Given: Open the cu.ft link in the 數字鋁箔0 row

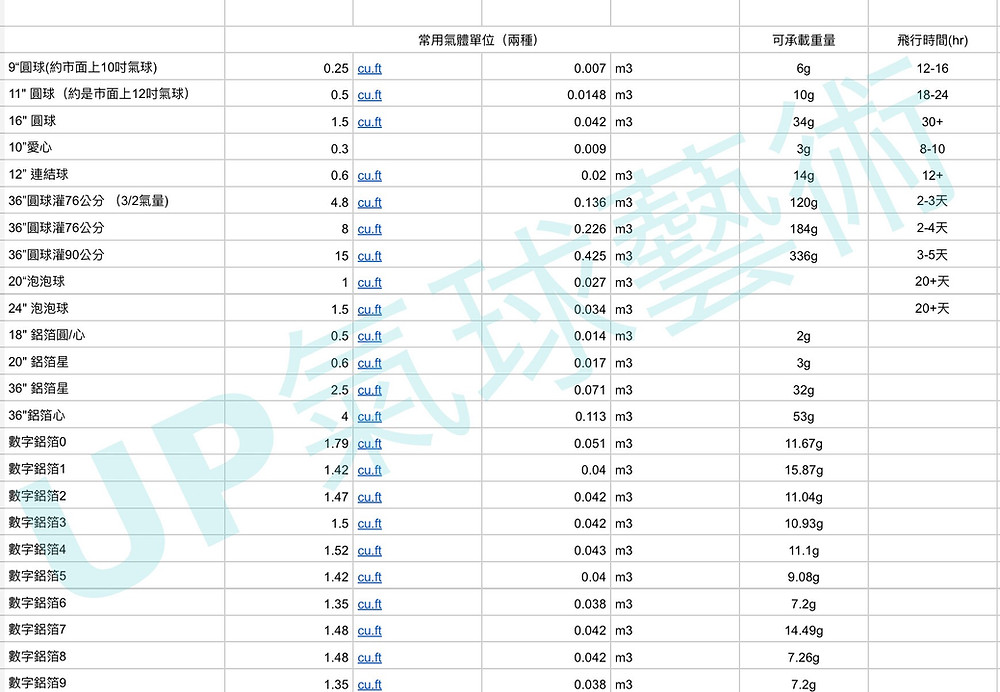Looking at the screenshot, I should click(369, 443).
